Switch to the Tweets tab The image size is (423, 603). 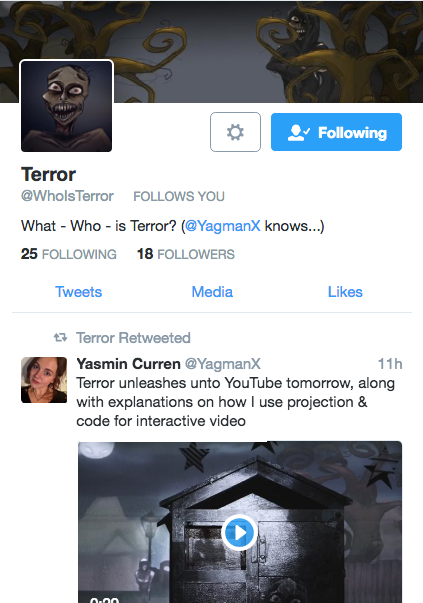pyautogui.click(x=78, y=292)
